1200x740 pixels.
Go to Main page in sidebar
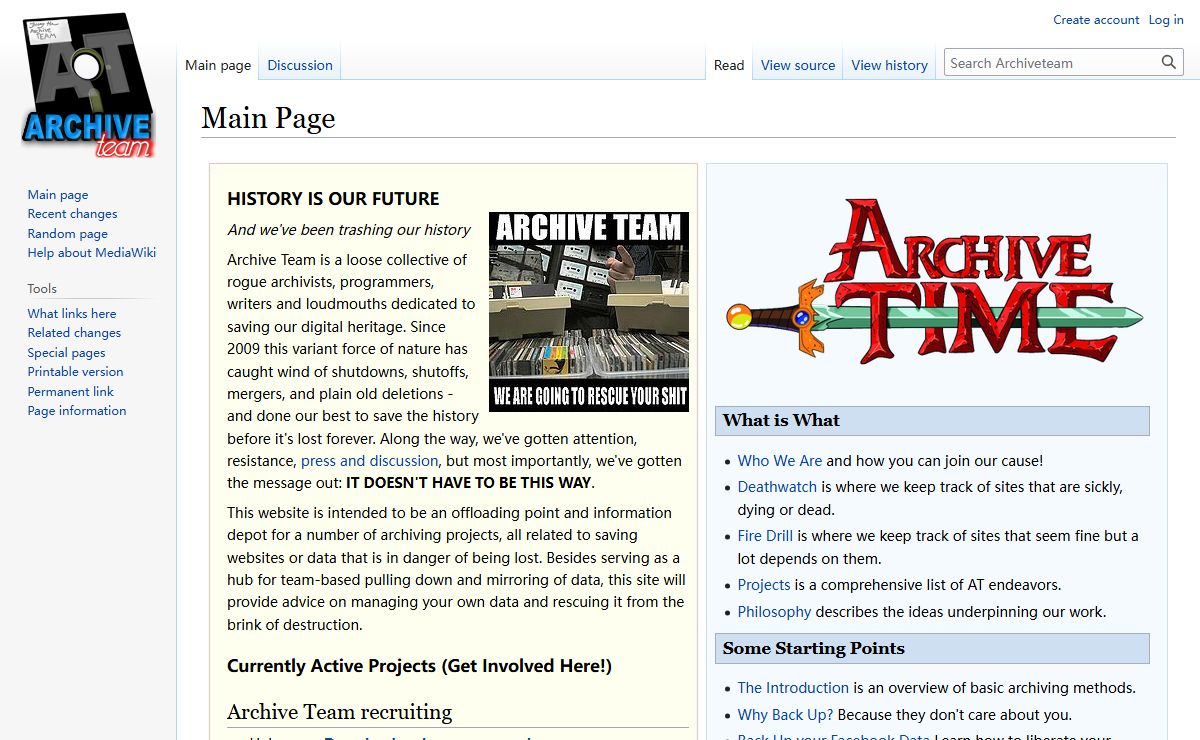click(58, 195)
